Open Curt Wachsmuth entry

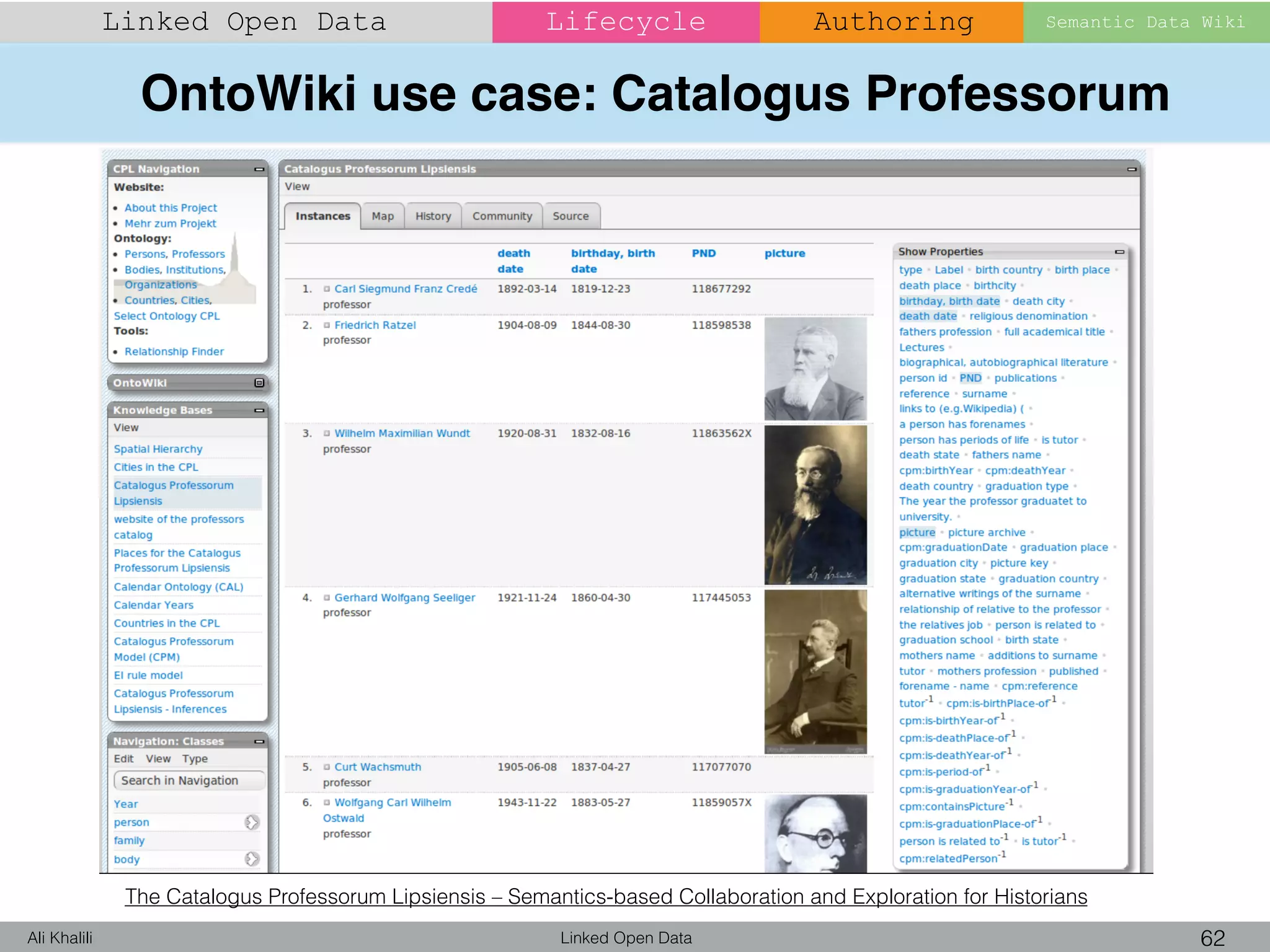click(x=377, y=767)
